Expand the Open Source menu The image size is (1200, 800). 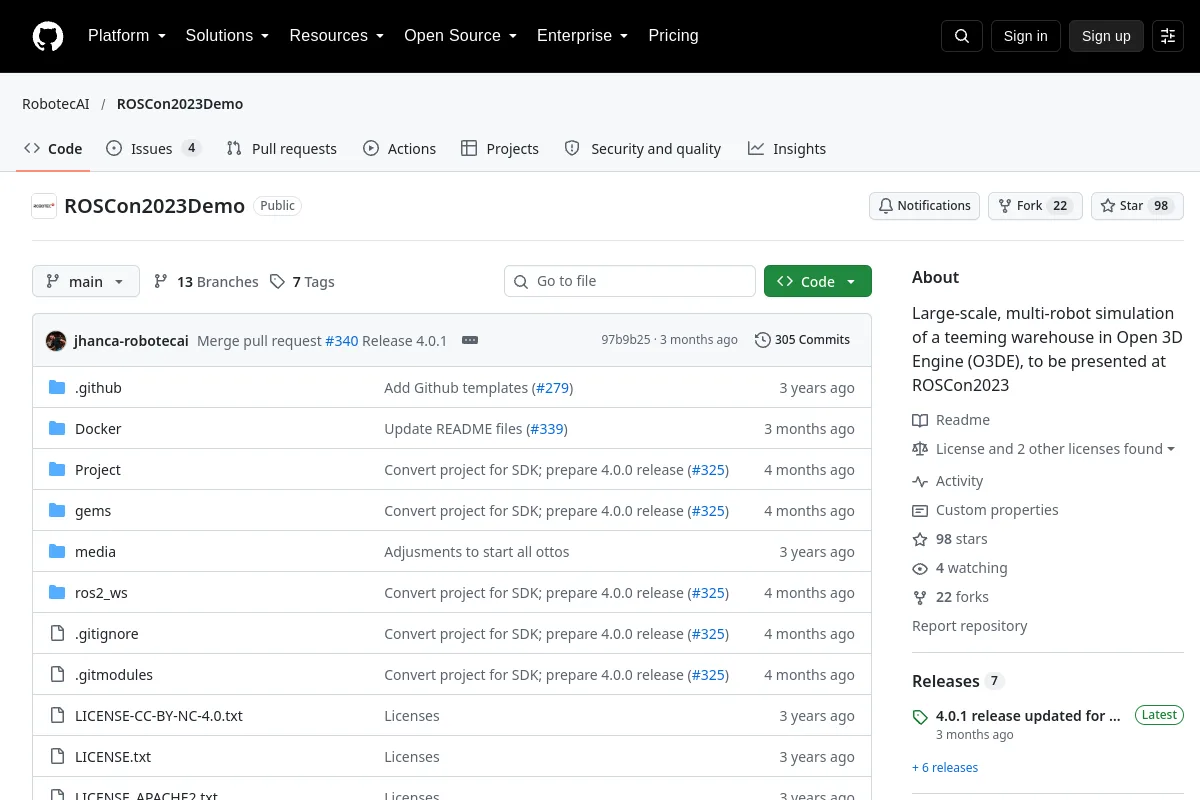[460, 36]
